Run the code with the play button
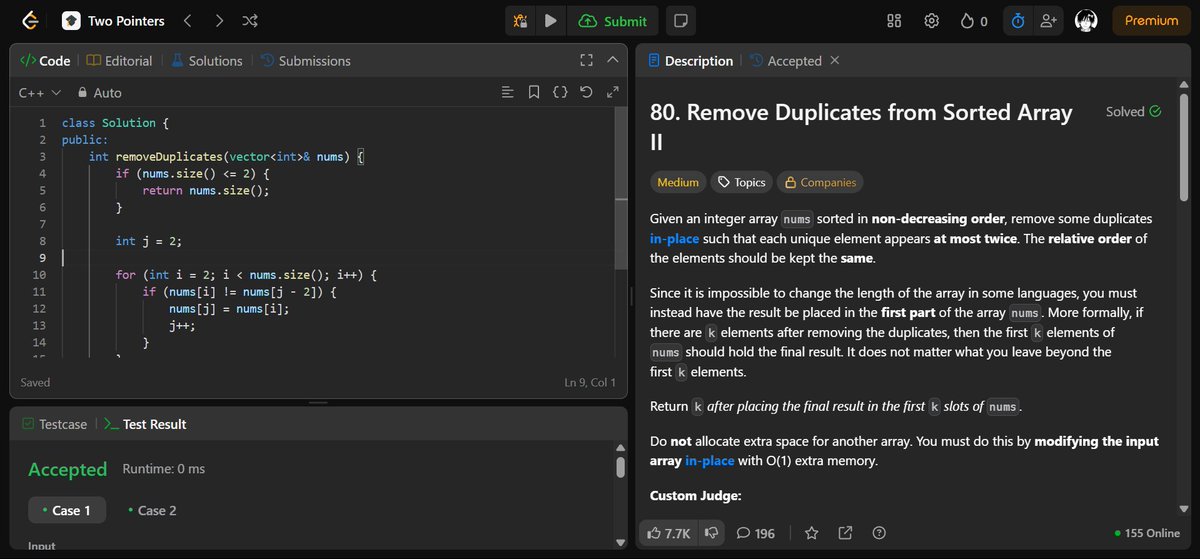 point(550,21)
